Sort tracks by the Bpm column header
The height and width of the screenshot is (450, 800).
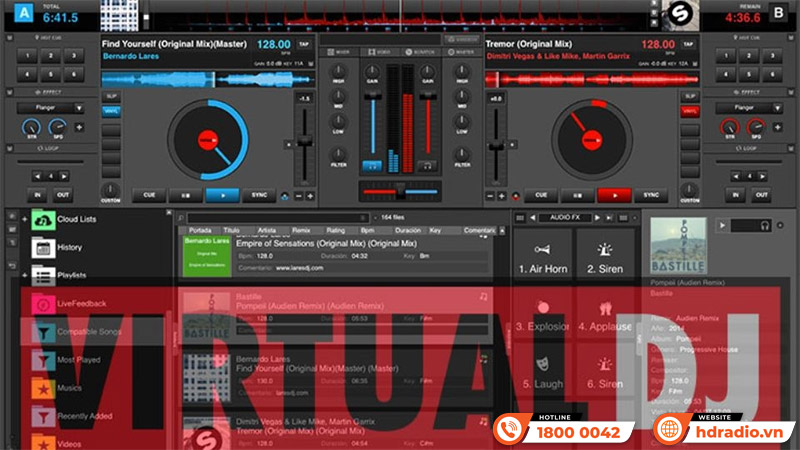tap(367, 231)
